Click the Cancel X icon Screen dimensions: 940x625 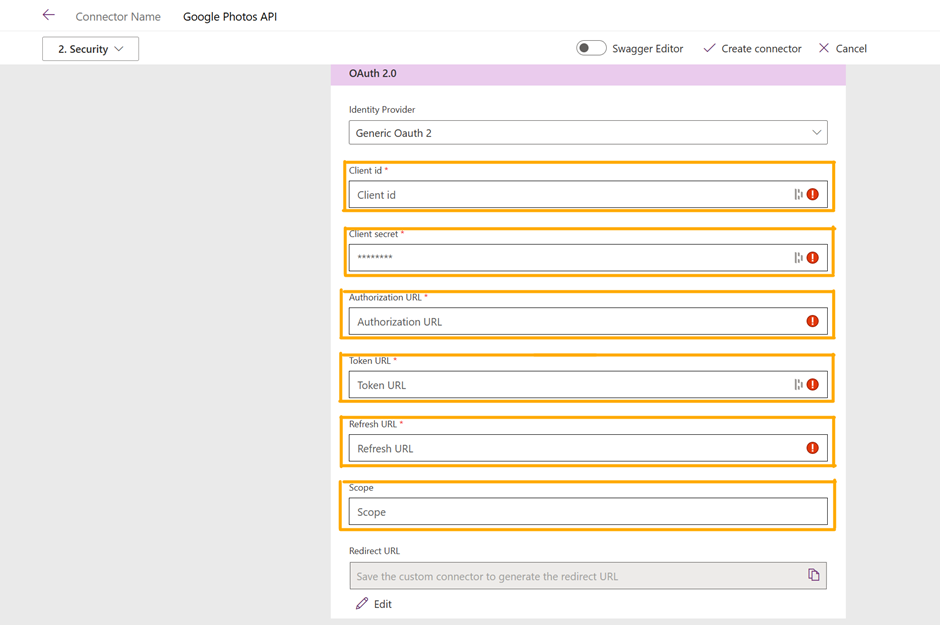click(x=824, y=48)
